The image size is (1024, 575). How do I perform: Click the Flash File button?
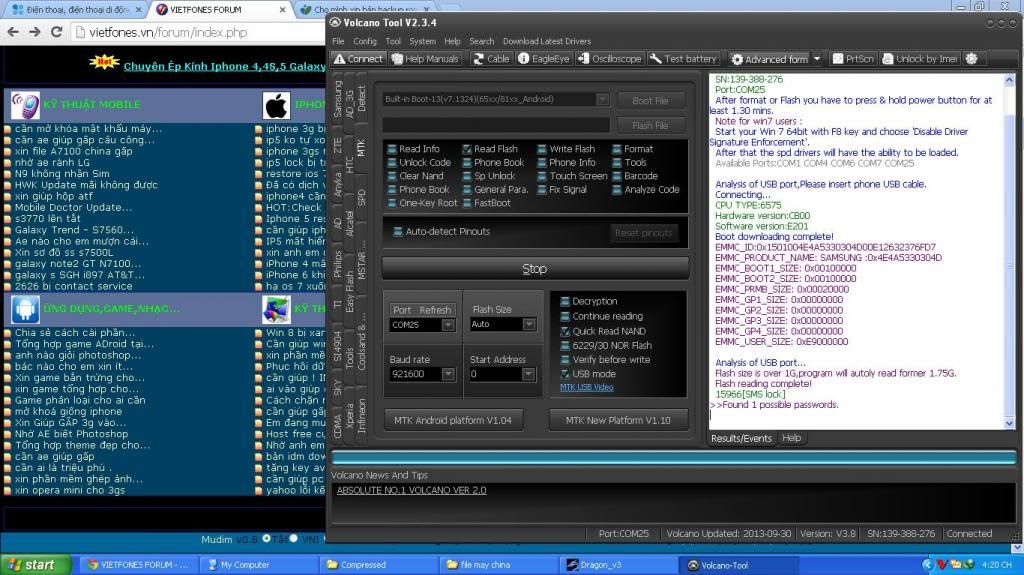650,125
